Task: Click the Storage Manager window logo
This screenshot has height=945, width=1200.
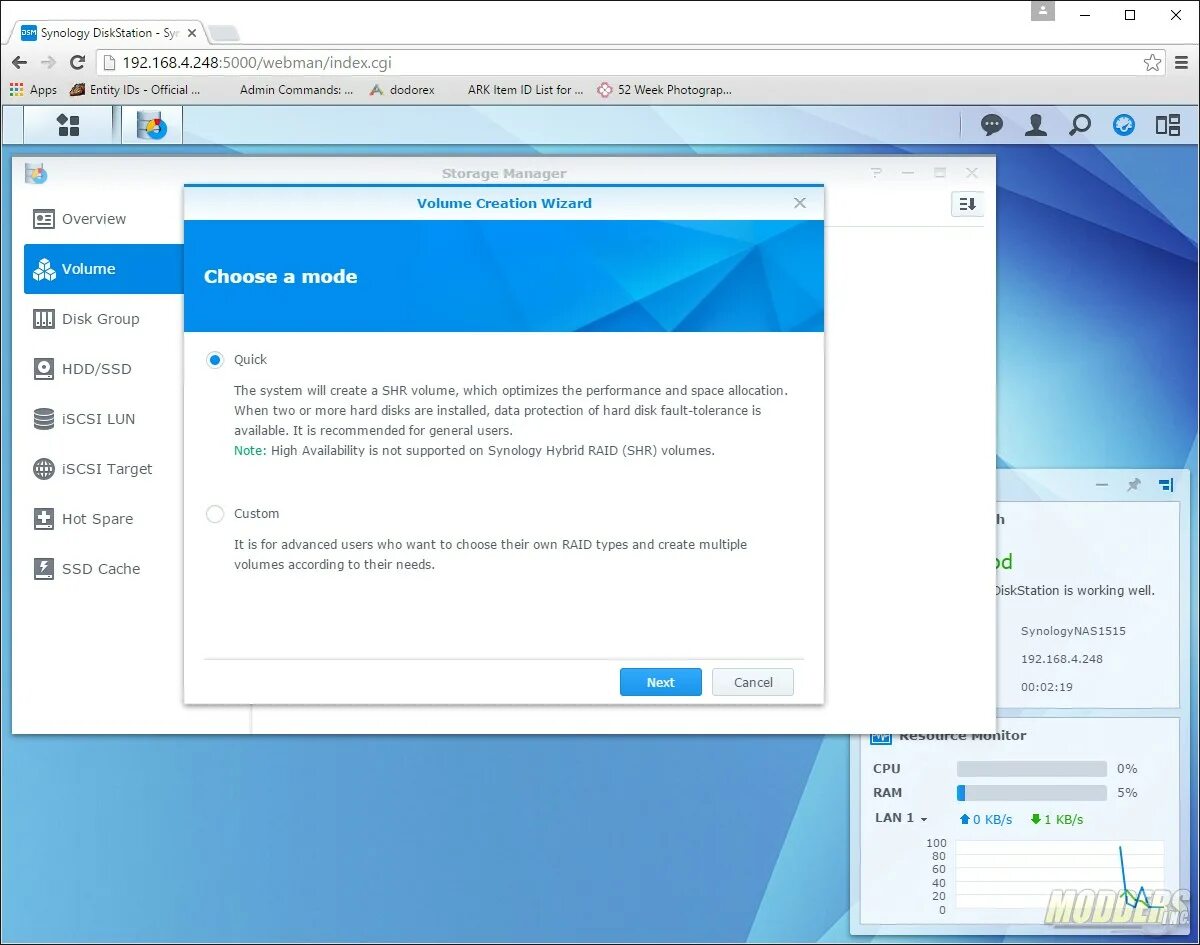Action: (36, 173)
